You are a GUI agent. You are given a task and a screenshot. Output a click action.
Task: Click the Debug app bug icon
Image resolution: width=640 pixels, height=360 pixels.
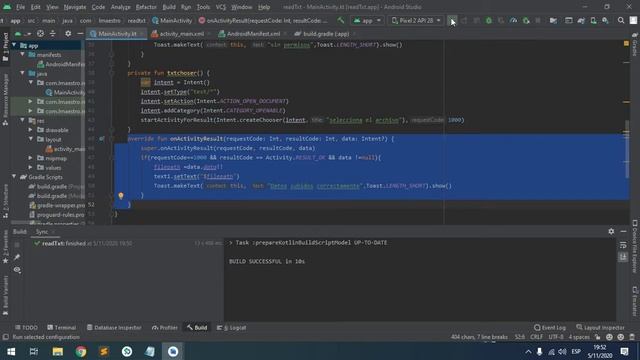click(489, 20)
